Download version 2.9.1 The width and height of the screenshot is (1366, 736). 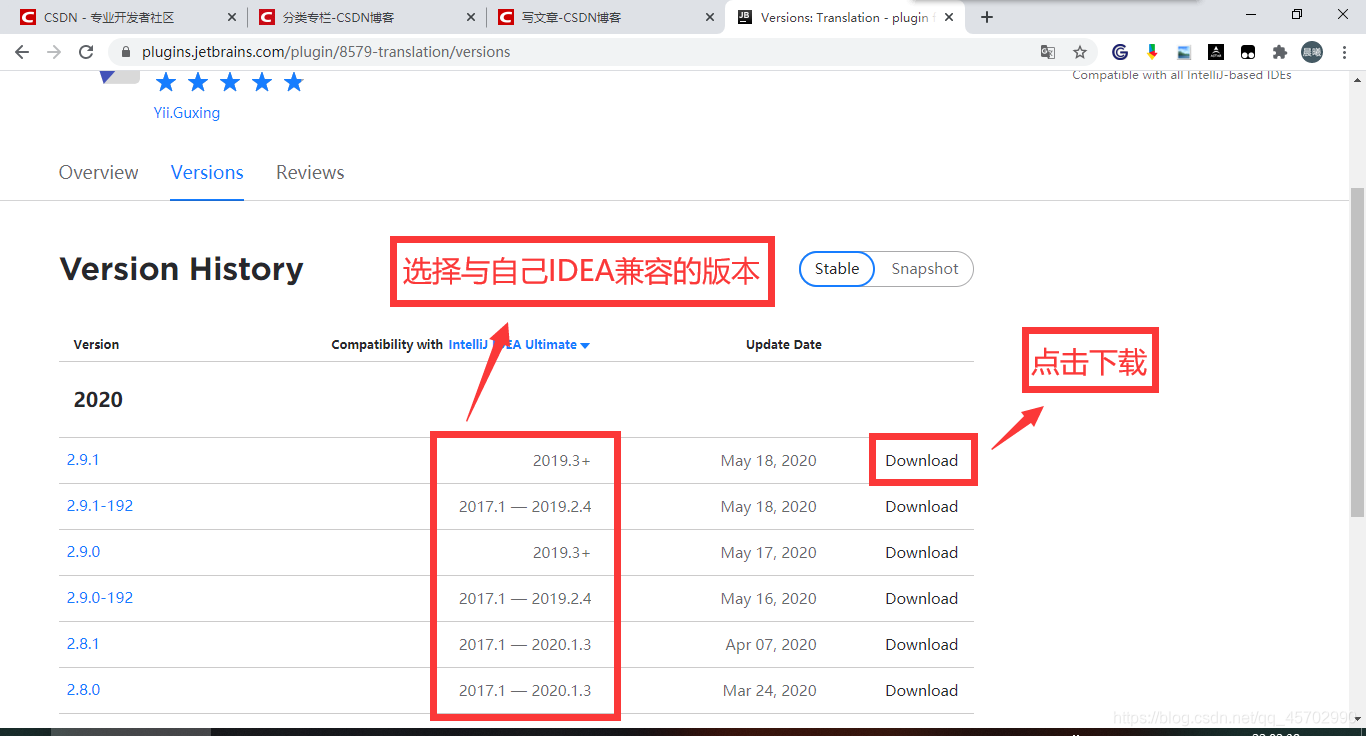tap(922, 461)
